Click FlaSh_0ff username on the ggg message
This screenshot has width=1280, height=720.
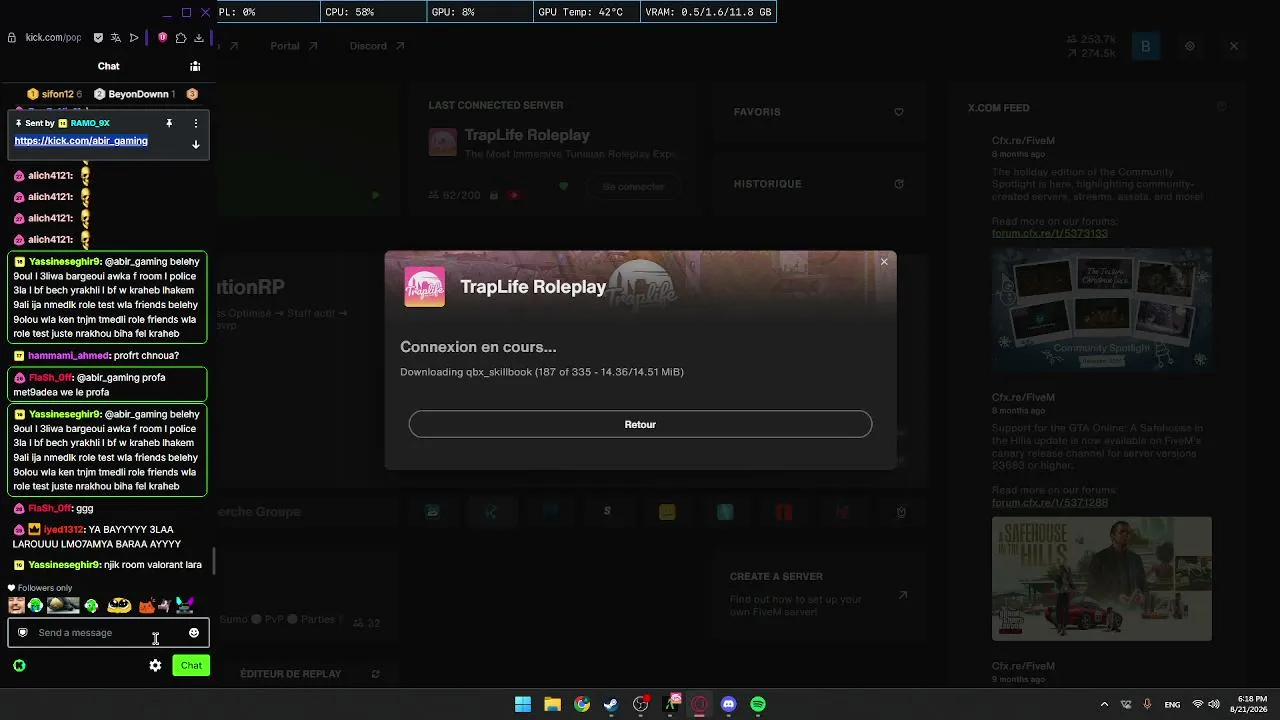click(x=50, y=509)
